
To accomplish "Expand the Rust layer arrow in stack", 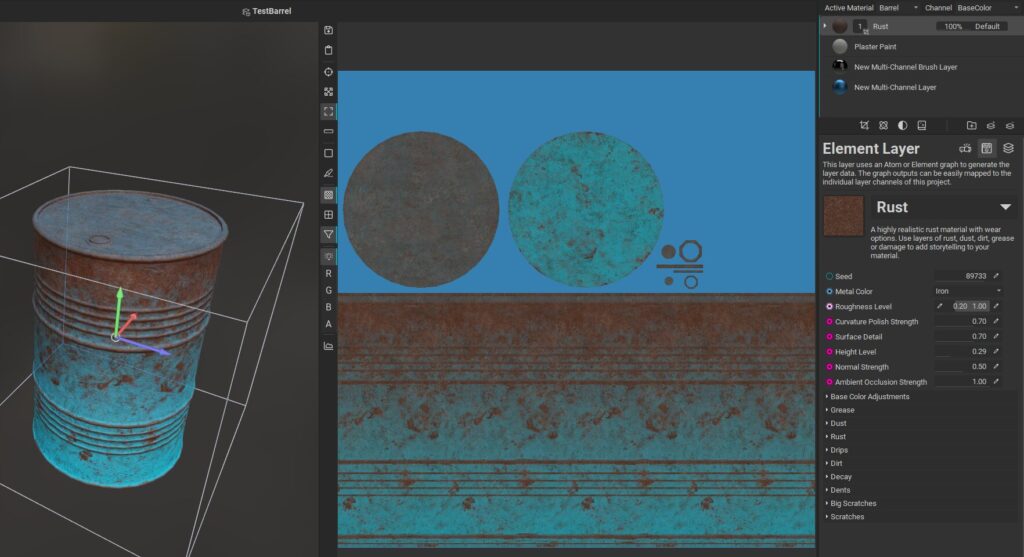I will pos(825,26).
